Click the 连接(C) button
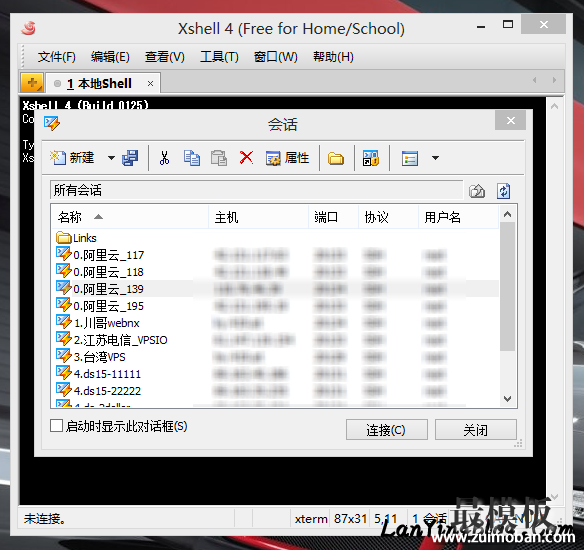The image size is (584, 550). point(387,430)
